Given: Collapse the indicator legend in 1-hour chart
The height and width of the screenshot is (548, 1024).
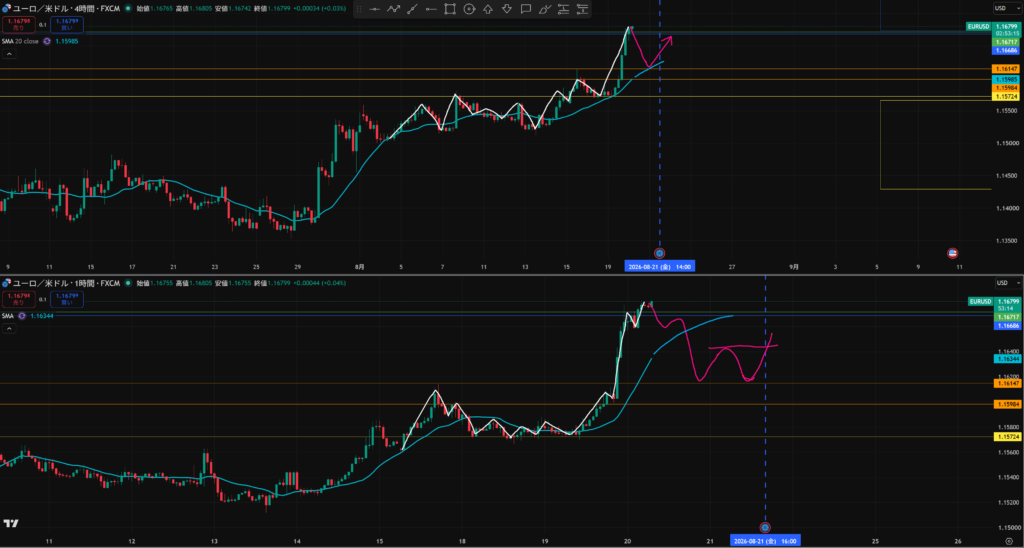Looking at the screenshot, I should [9, 329].
